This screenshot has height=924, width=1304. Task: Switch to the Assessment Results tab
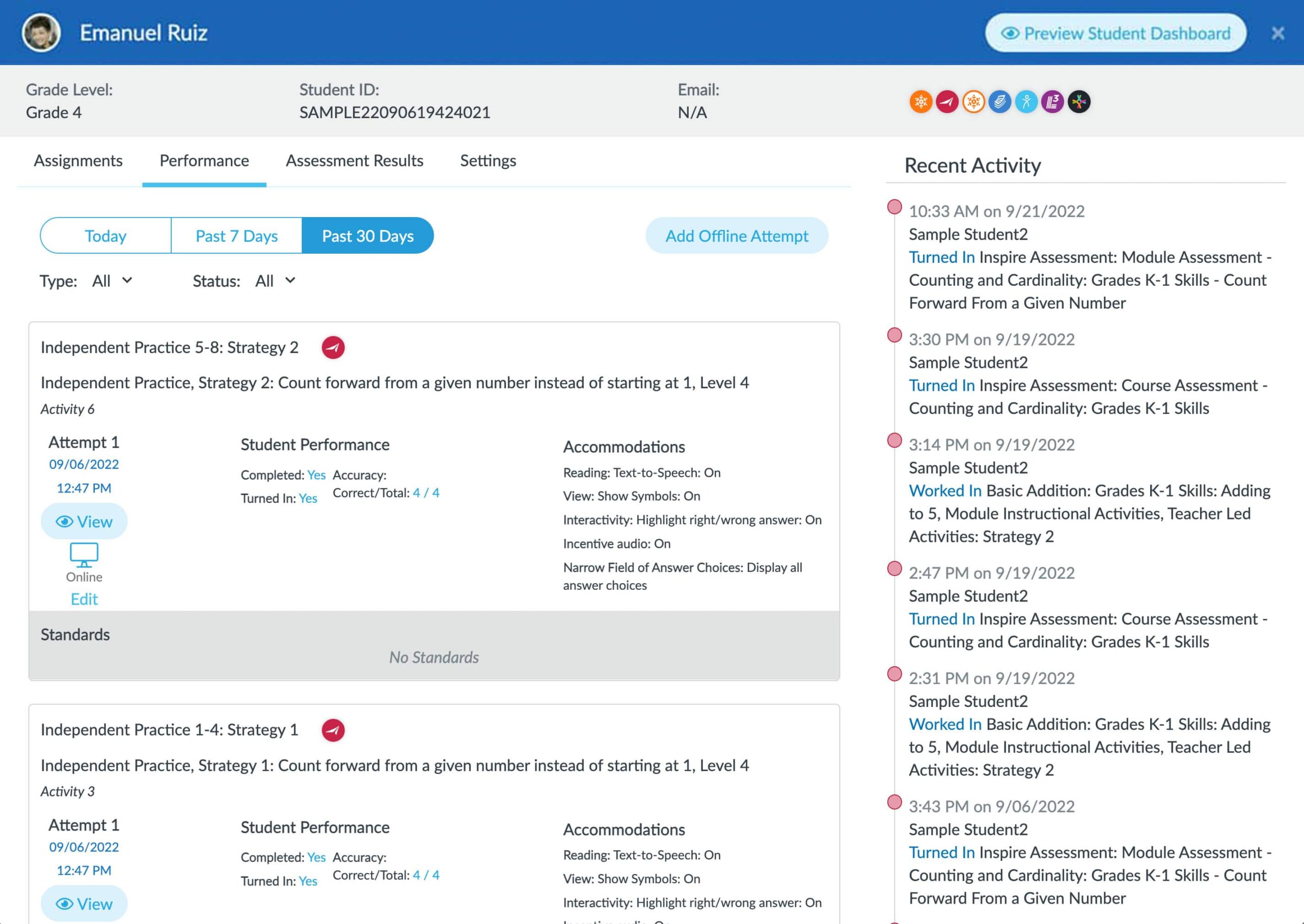click(354, 160)
